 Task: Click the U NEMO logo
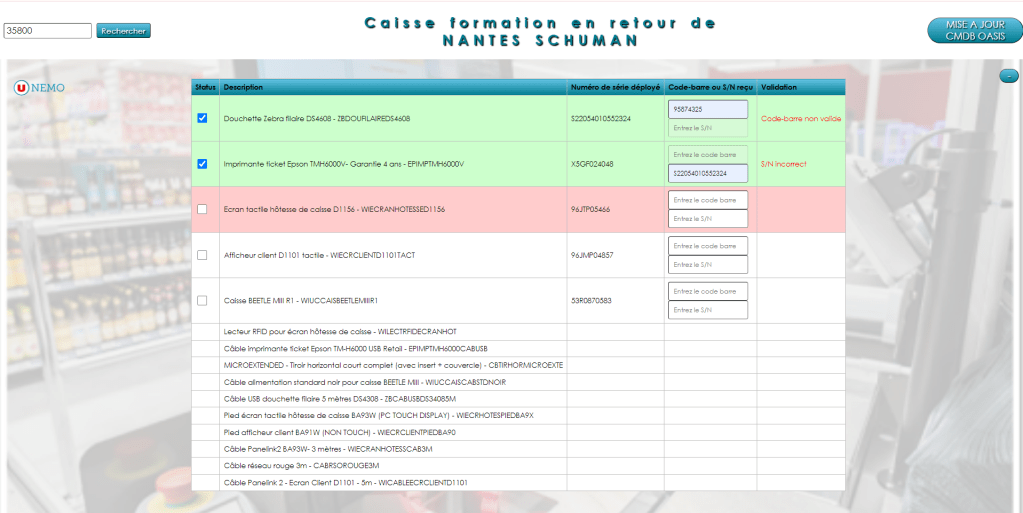coord(39,88)
